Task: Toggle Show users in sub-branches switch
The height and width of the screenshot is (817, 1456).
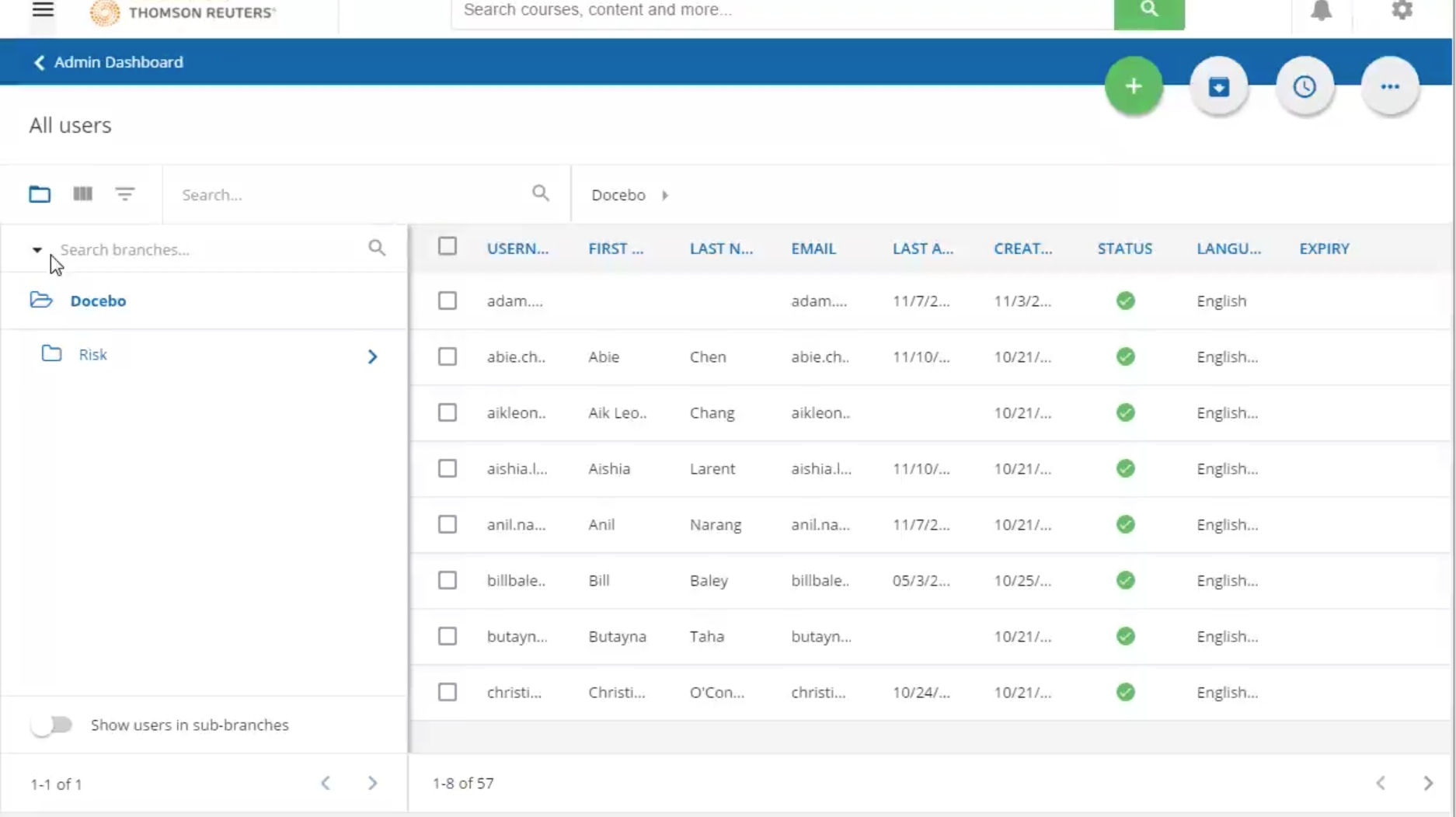Action: coord(51,725)
